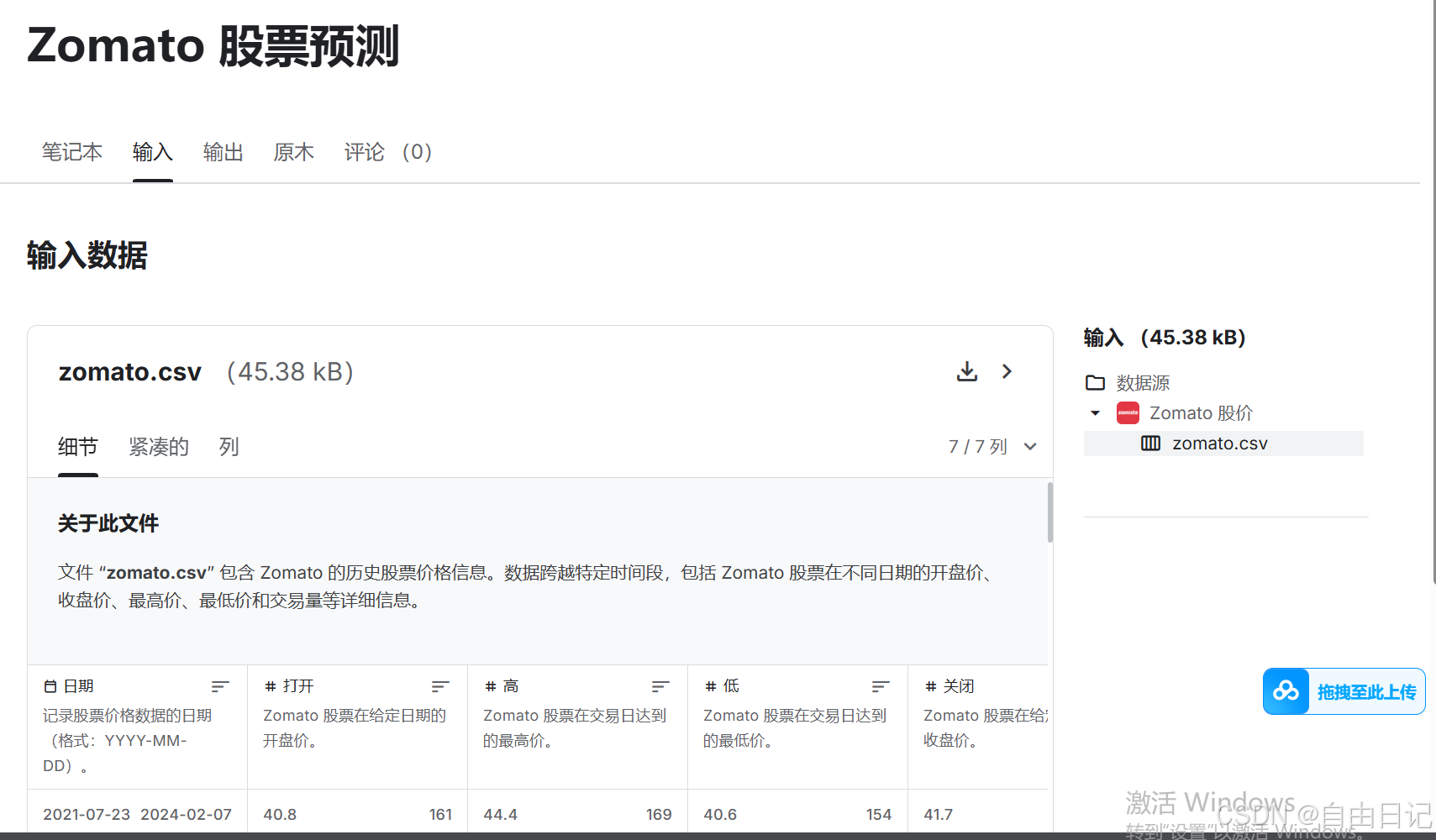This screenshot has height=840, width=1436.
Task: Click the 日期 date range slider
Action: 137,814
